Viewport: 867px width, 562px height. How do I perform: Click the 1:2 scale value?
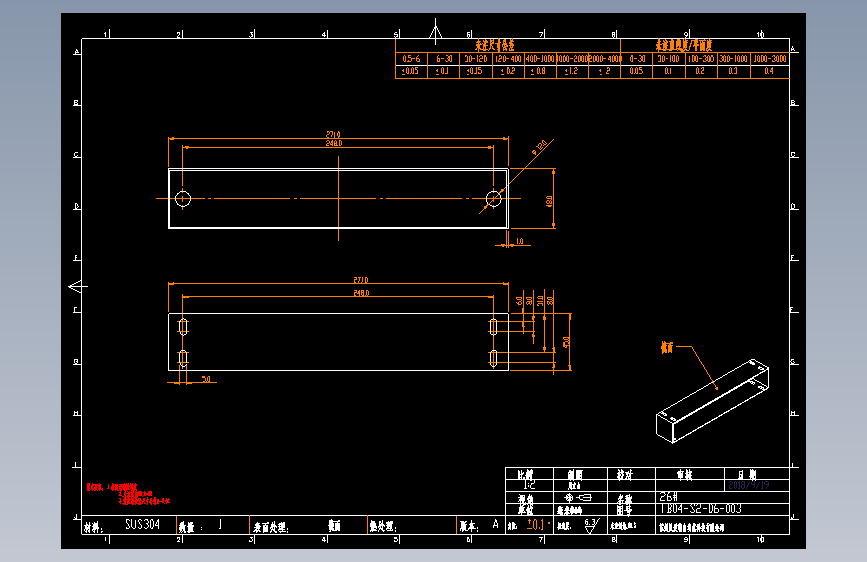[529, 485]
